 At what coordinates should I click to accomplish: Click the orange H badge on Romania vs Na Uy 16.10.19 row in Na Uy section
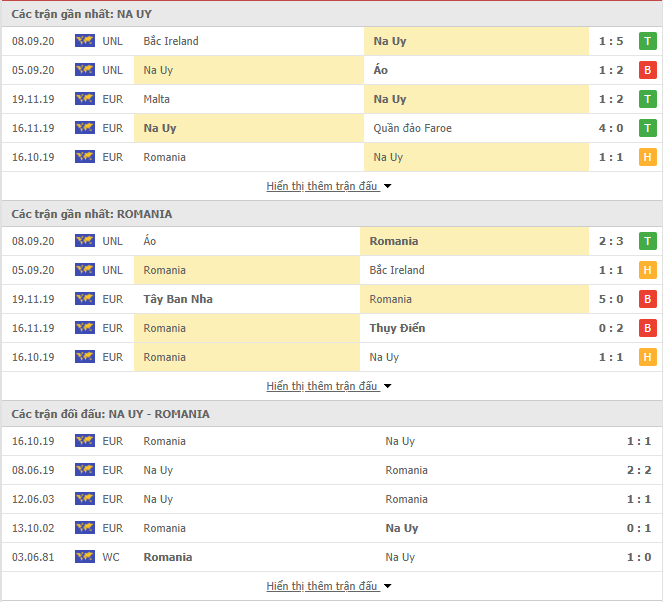click(x=647, y=157)
